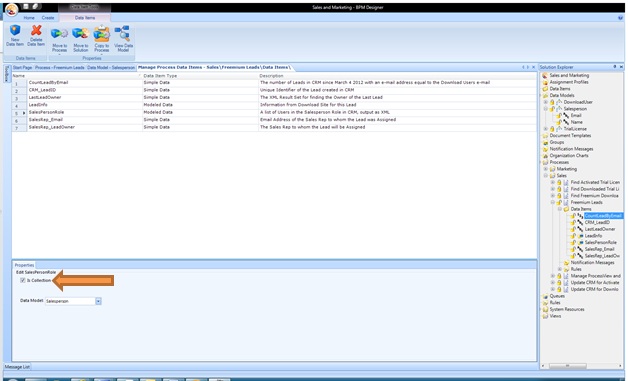The height and width of the screenshot is (381, 628).
Task: Click the document tabs scroll-left arrow
Action: point(523,67)
